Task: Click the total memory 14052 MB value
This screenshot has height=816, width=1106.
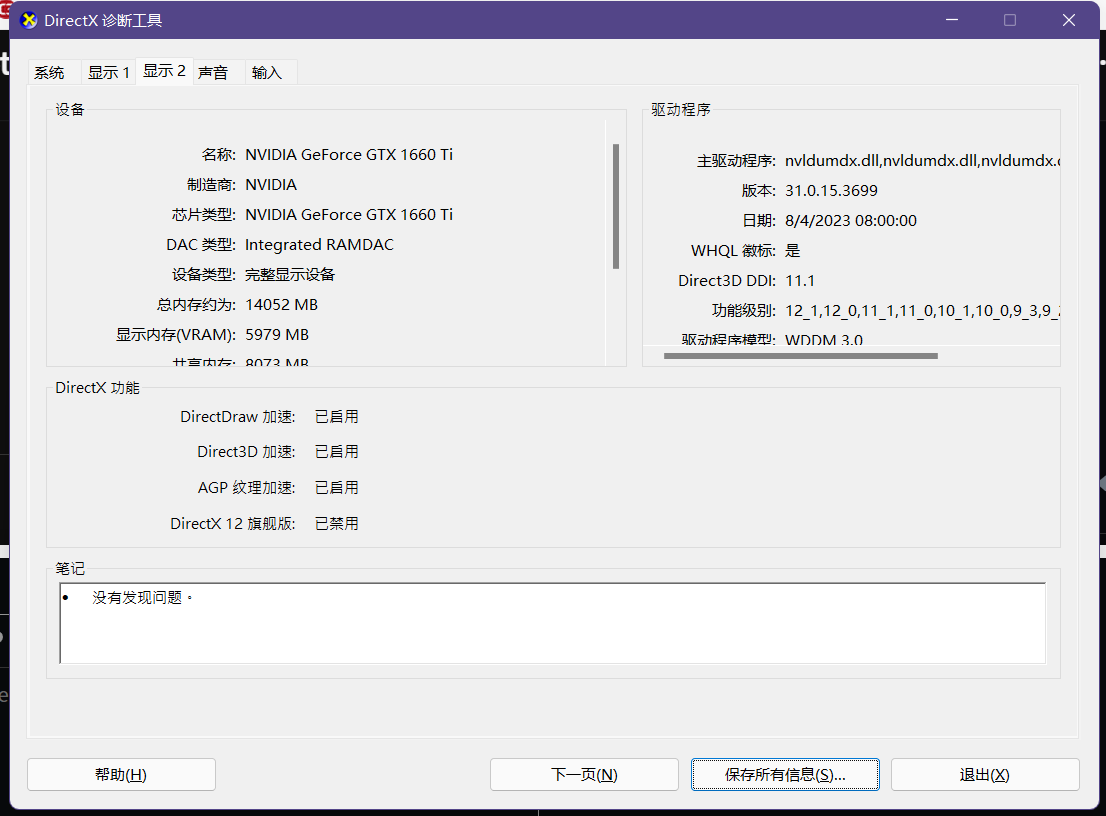Action: (281, 305)
